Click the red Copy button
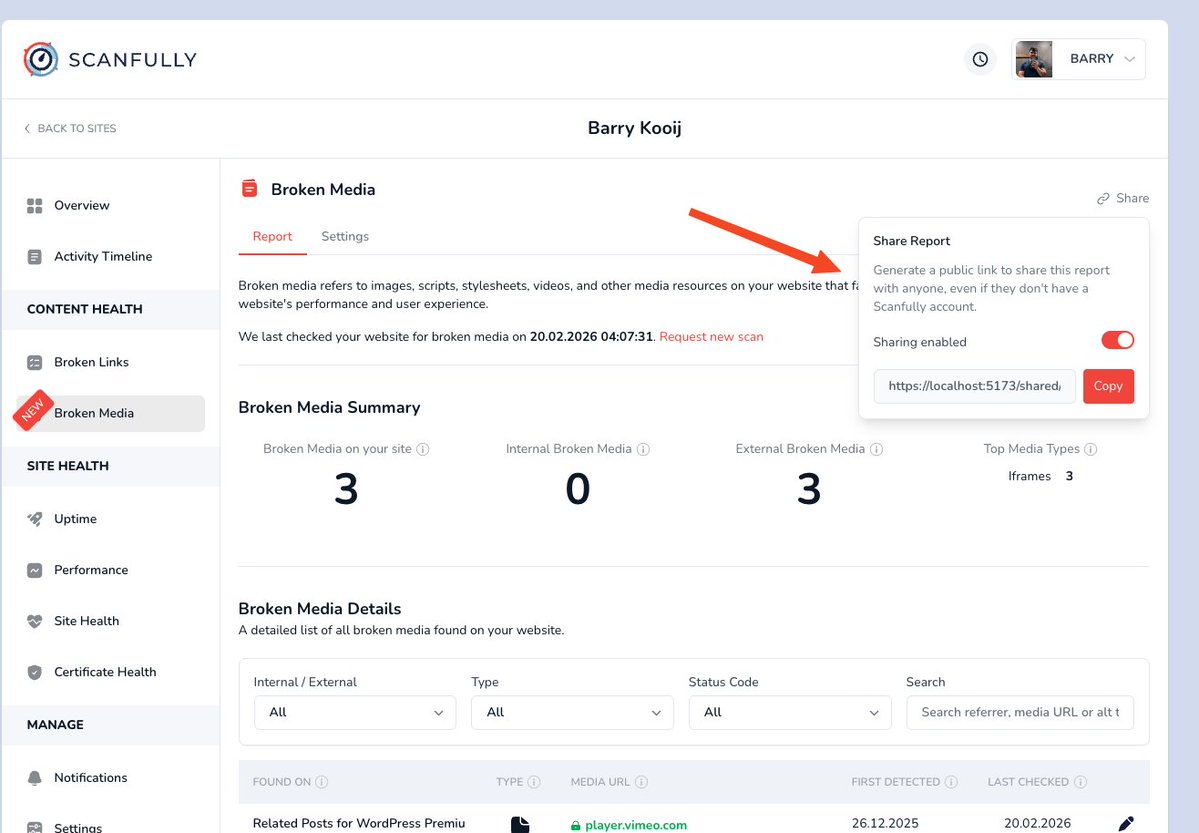 coord(1108,386)
